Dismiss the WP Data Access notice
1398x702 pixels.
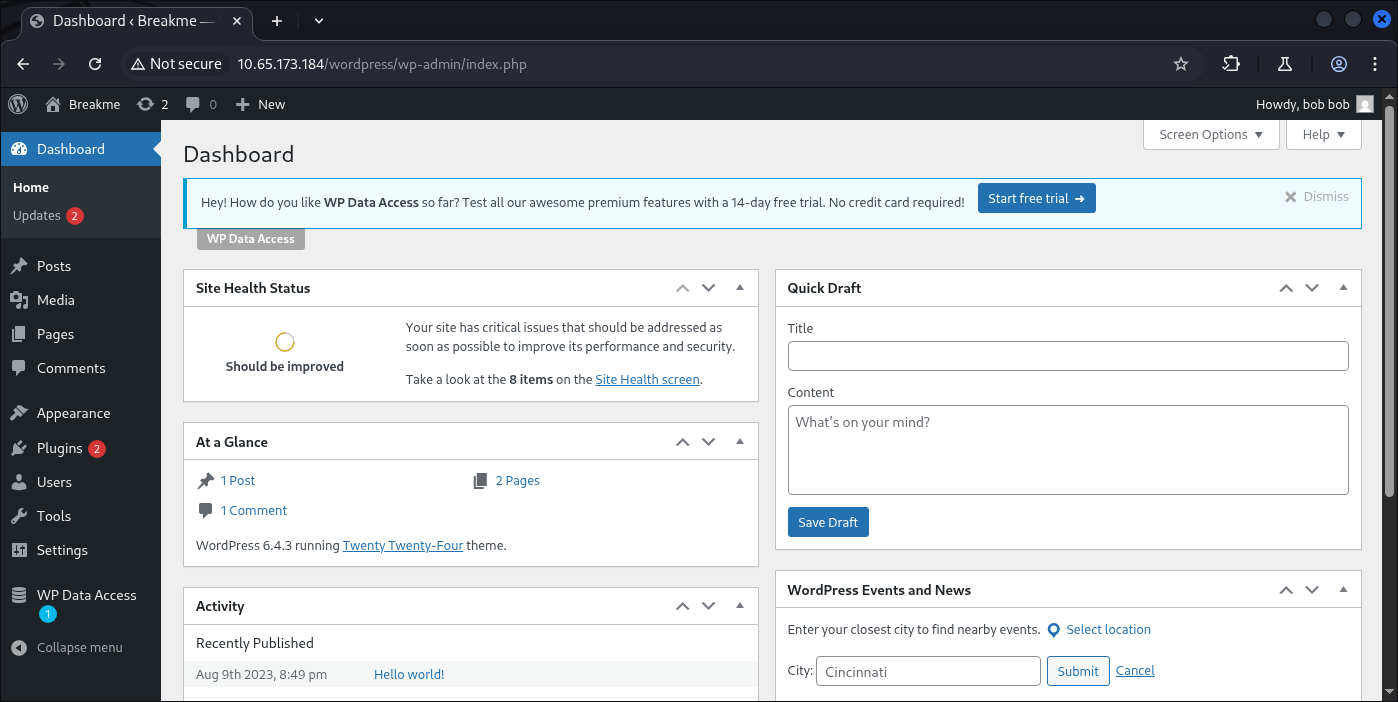[1317, 197]
